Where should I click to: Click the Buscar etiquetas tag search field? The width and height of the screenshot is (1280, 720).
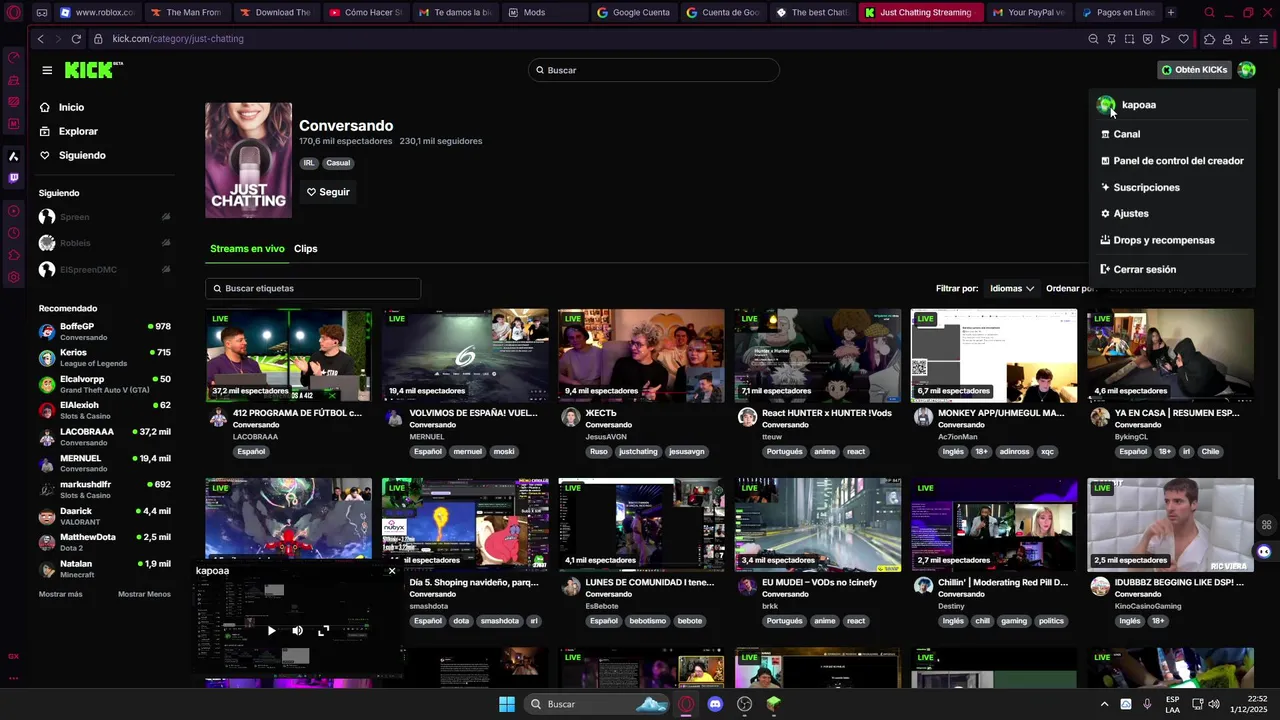tap(313, 288)
